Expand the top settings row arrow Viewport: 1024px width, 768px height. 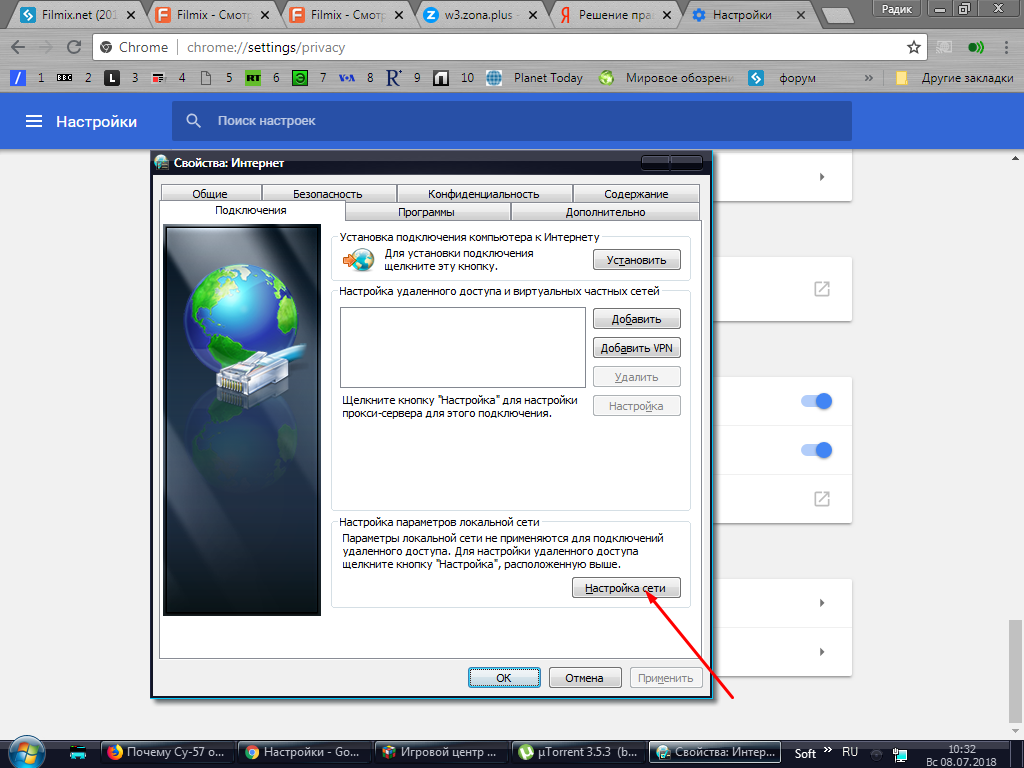[x=821, y=177]
